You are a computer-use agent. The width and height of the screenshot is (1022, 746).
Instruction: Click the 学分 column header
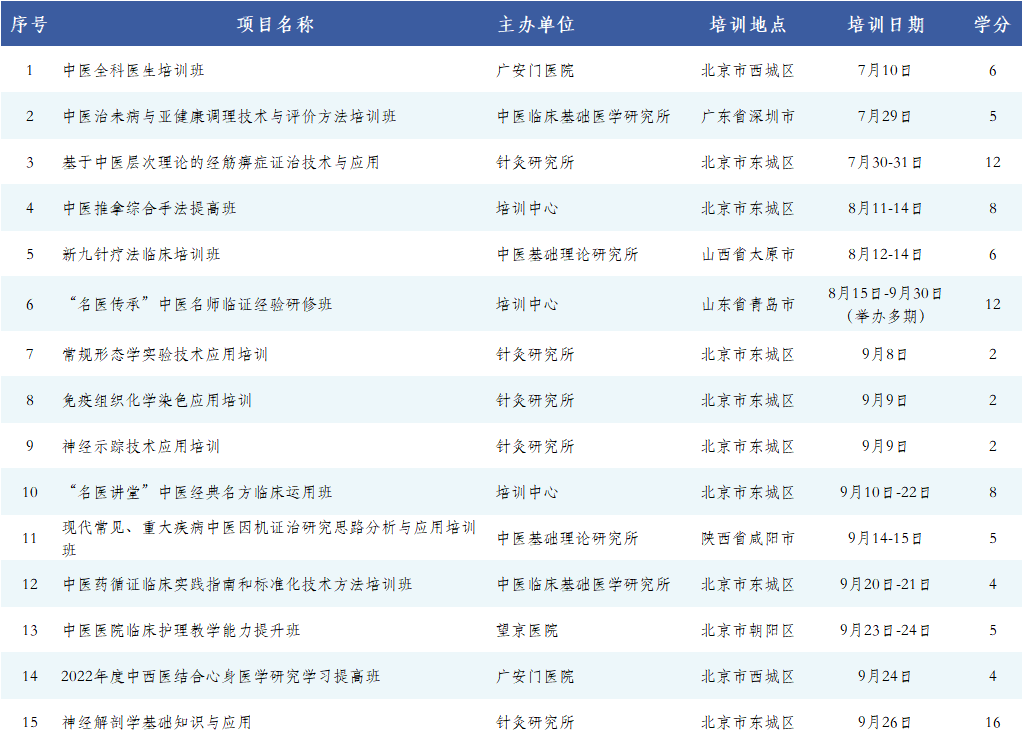click(x=992, y=25)
